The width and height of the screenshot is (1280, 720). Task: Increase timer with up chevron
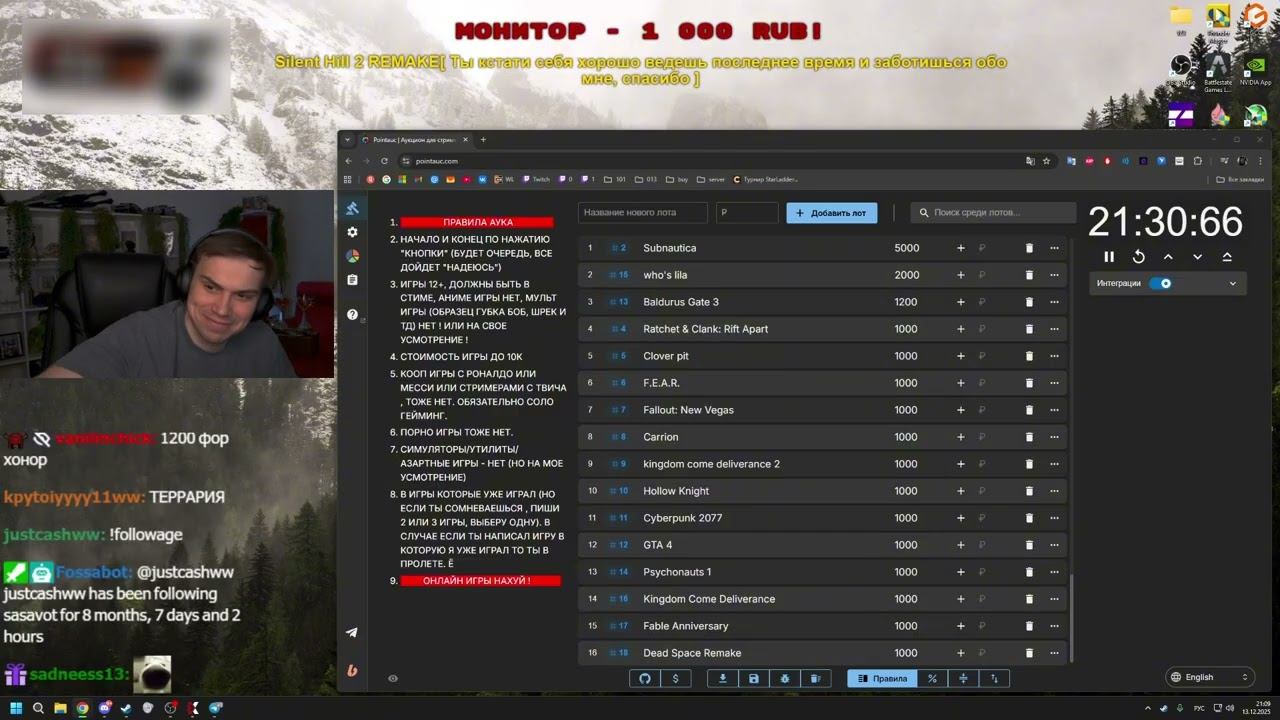(1168, 257)
